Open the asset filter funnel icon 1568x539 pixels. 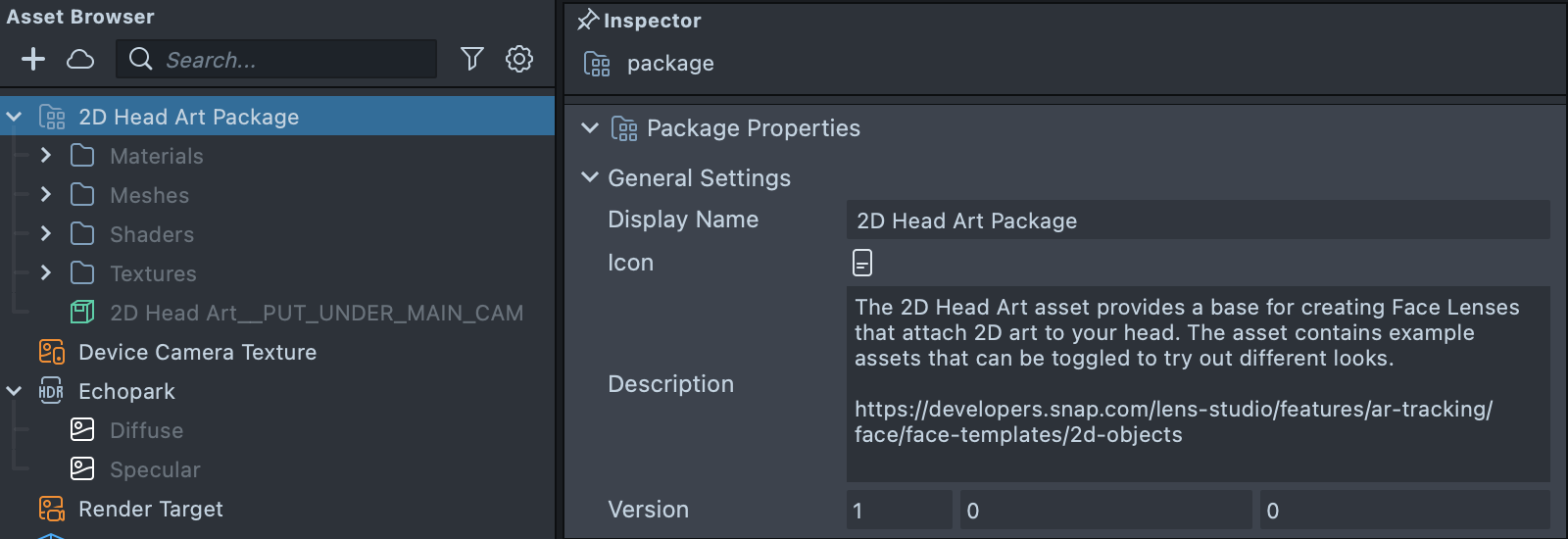471,60
